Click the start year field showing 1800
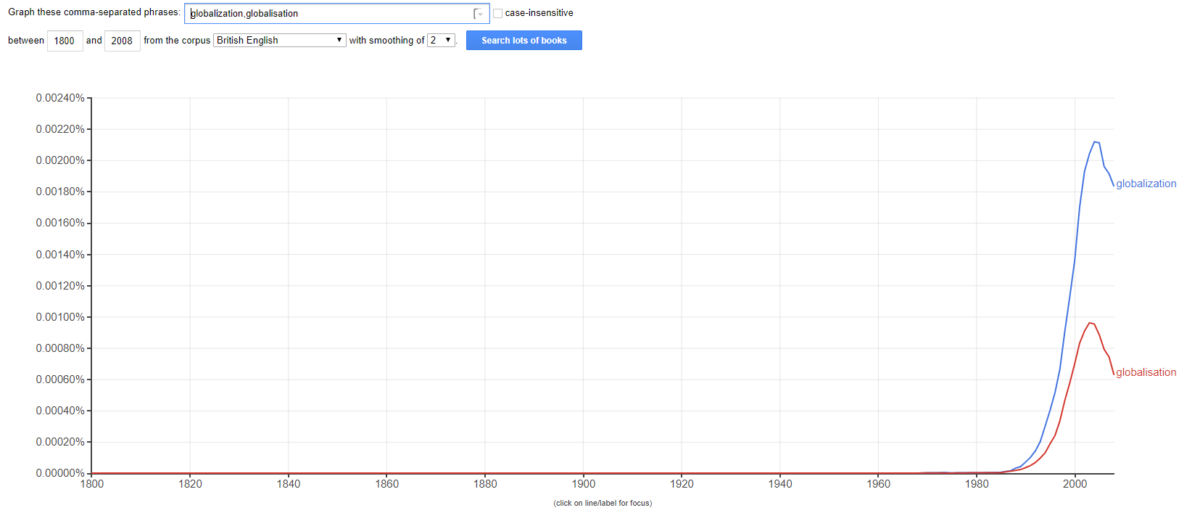 pyautogui.click(x=65, y=41)
